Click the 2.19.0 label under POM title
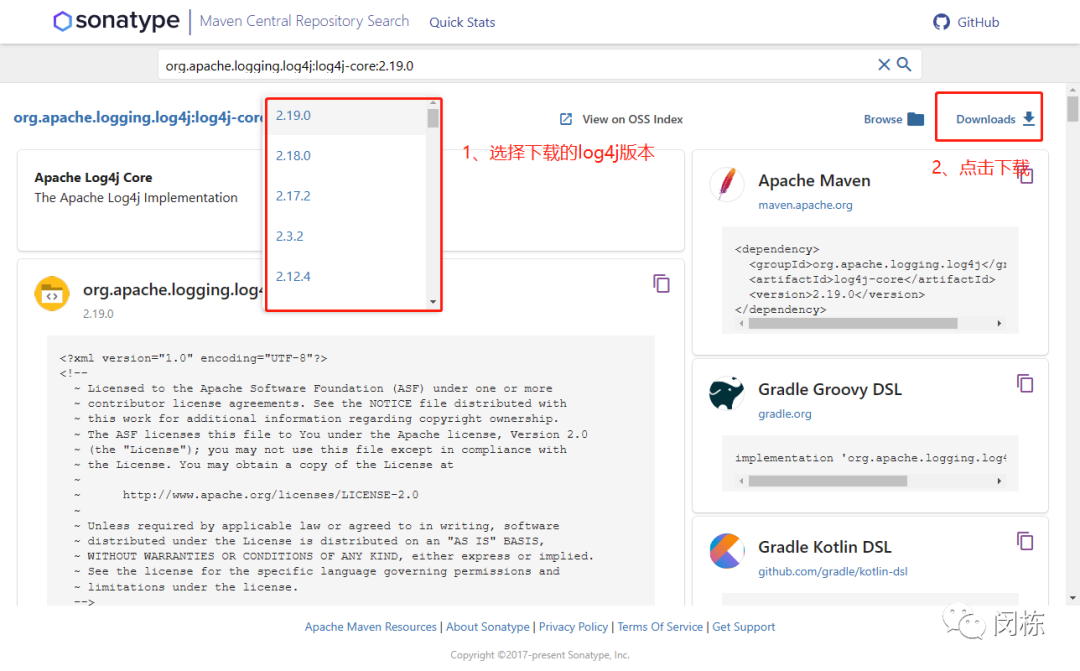This screenshot has height=671, width=1080. [98, 314]
